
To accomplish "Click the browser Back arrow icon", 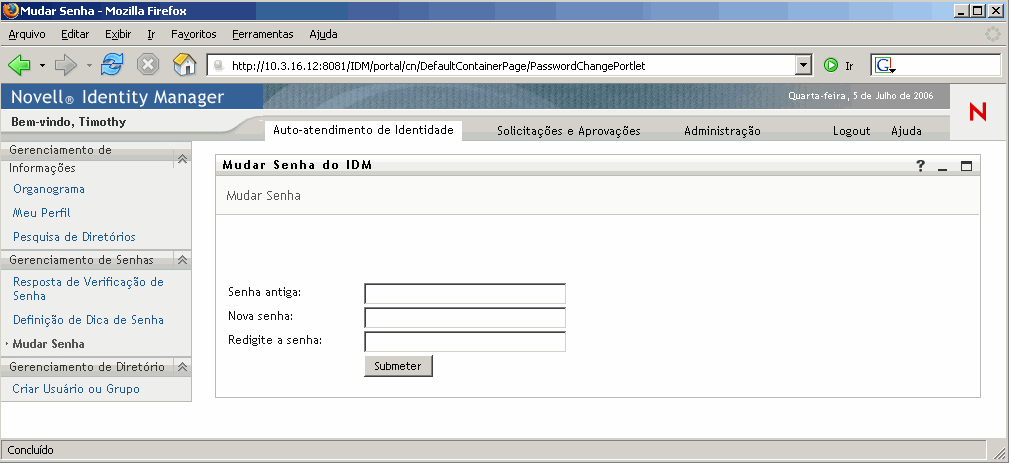I will coord(19,65).
